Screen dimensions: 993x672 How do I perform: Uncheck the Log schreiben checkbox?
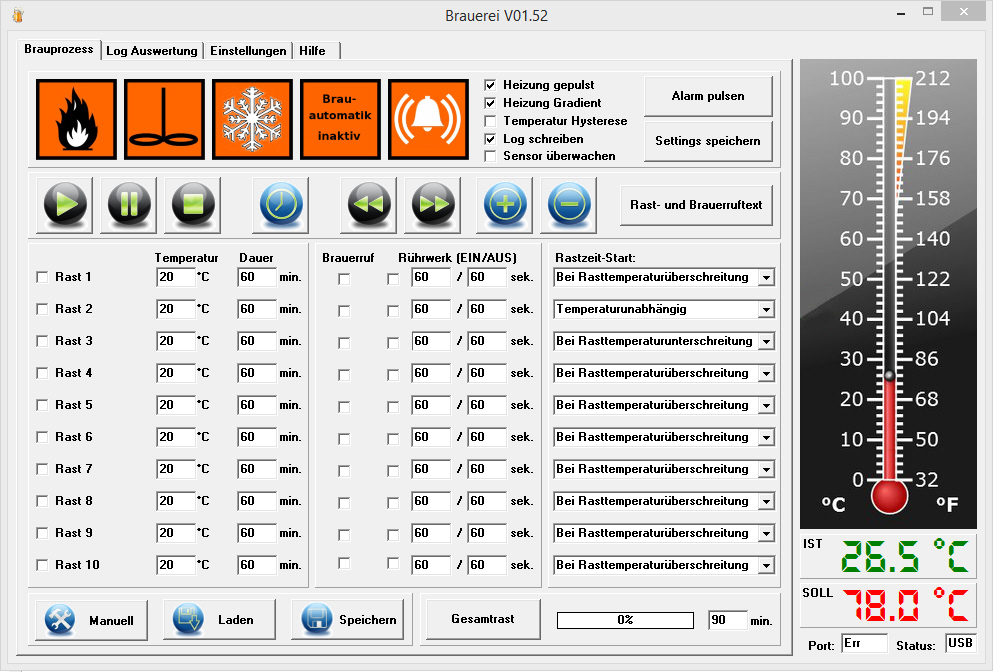490,139
